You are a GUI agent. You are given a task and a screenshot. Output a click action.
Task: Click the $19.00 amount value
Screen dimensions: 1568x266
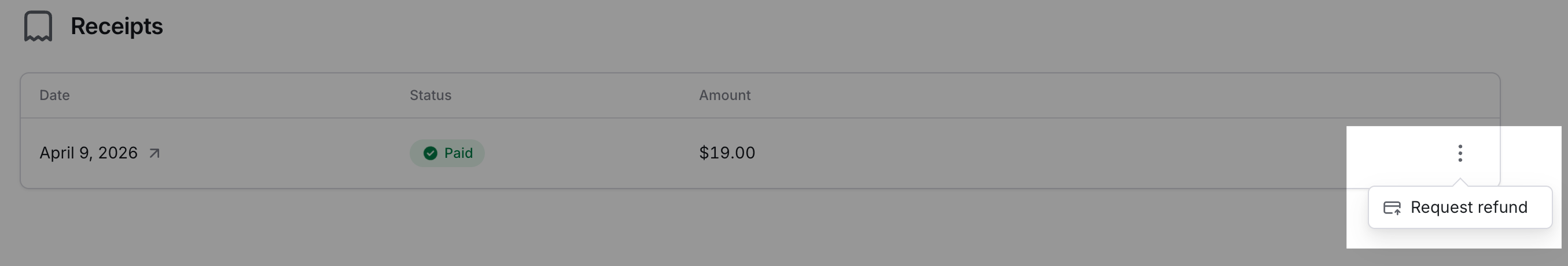[727, 153]
